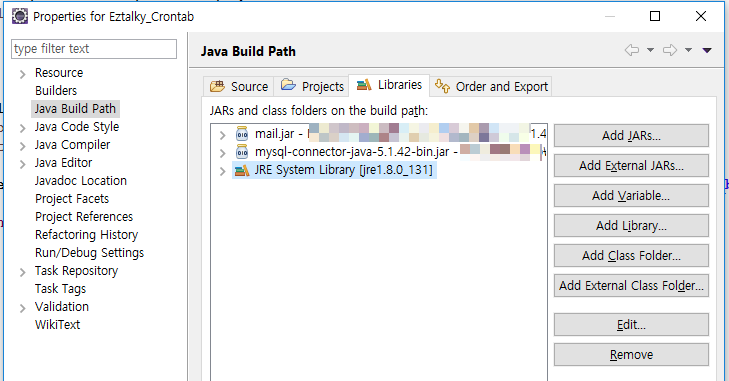The width and height of the screenshot is (729, 381).
Task: Close the Properties dialog window
Action: tap(701, 16)
